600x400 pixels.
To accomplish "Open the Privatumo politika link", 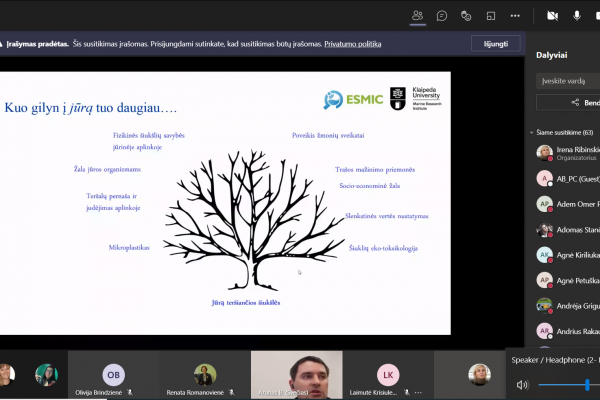I will pos(352,44).
